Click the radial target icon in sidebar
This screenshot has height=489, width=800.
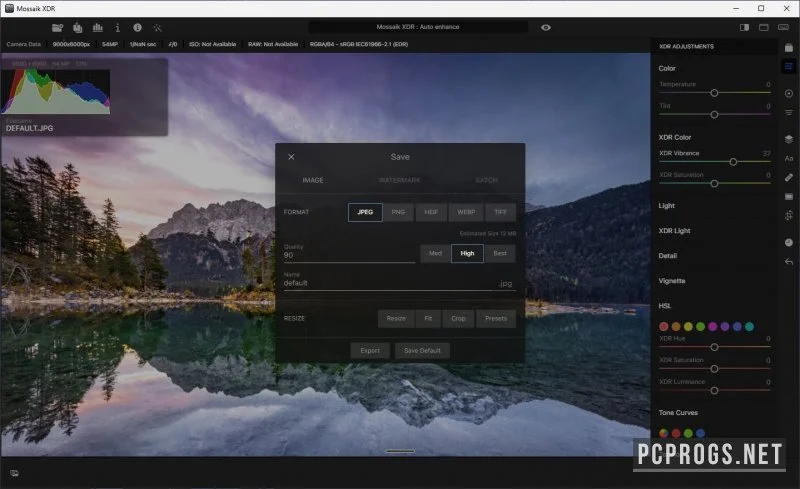pos(789,93)
